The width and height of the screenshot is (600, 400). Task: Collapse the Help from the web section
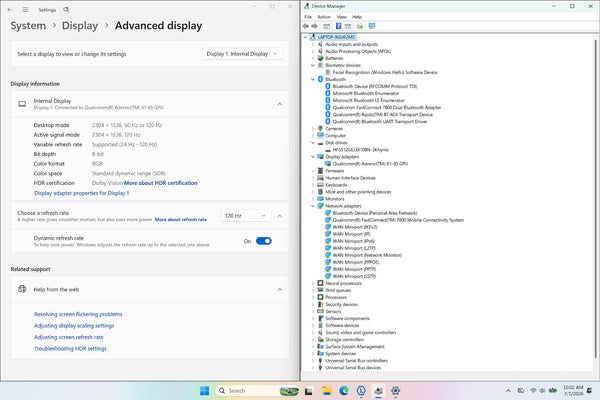[280, 289]
